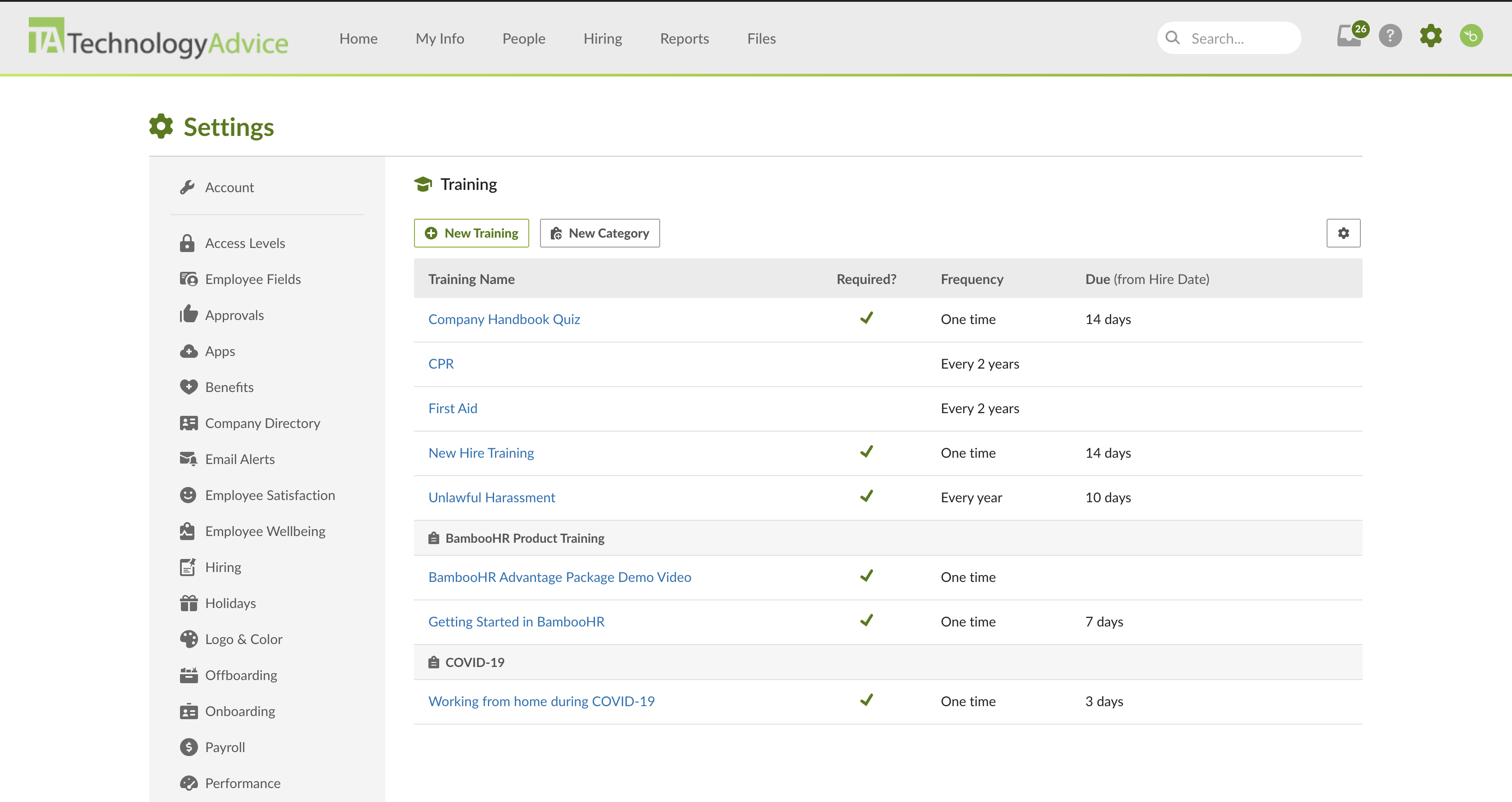
Task: Select Payroll in the sidebar
Action: [225, 748]
